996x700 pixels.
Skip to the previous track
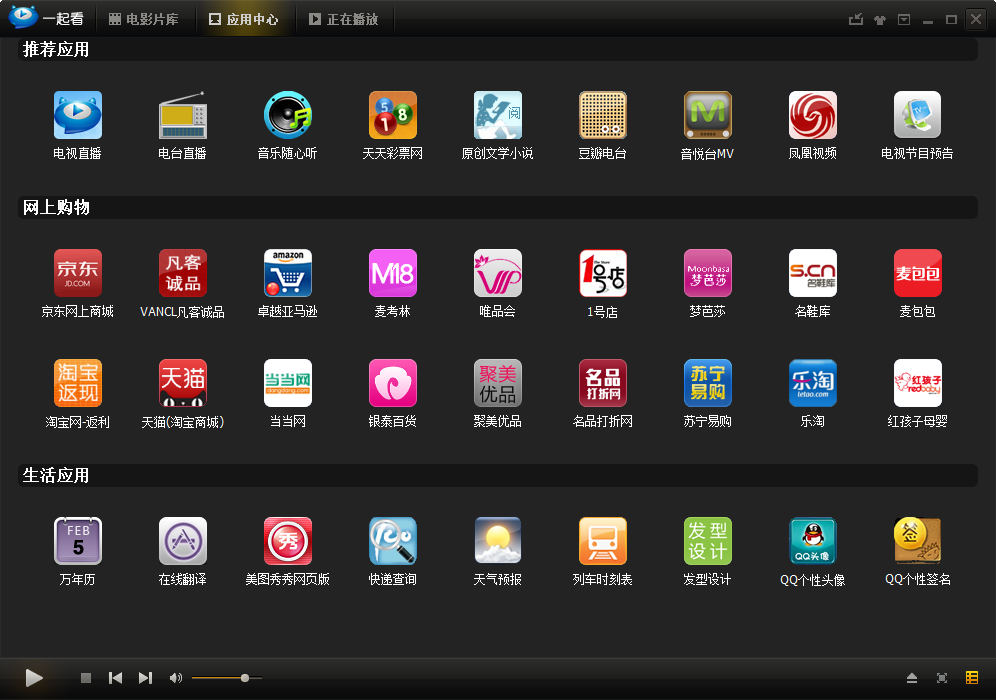[116, 678]
